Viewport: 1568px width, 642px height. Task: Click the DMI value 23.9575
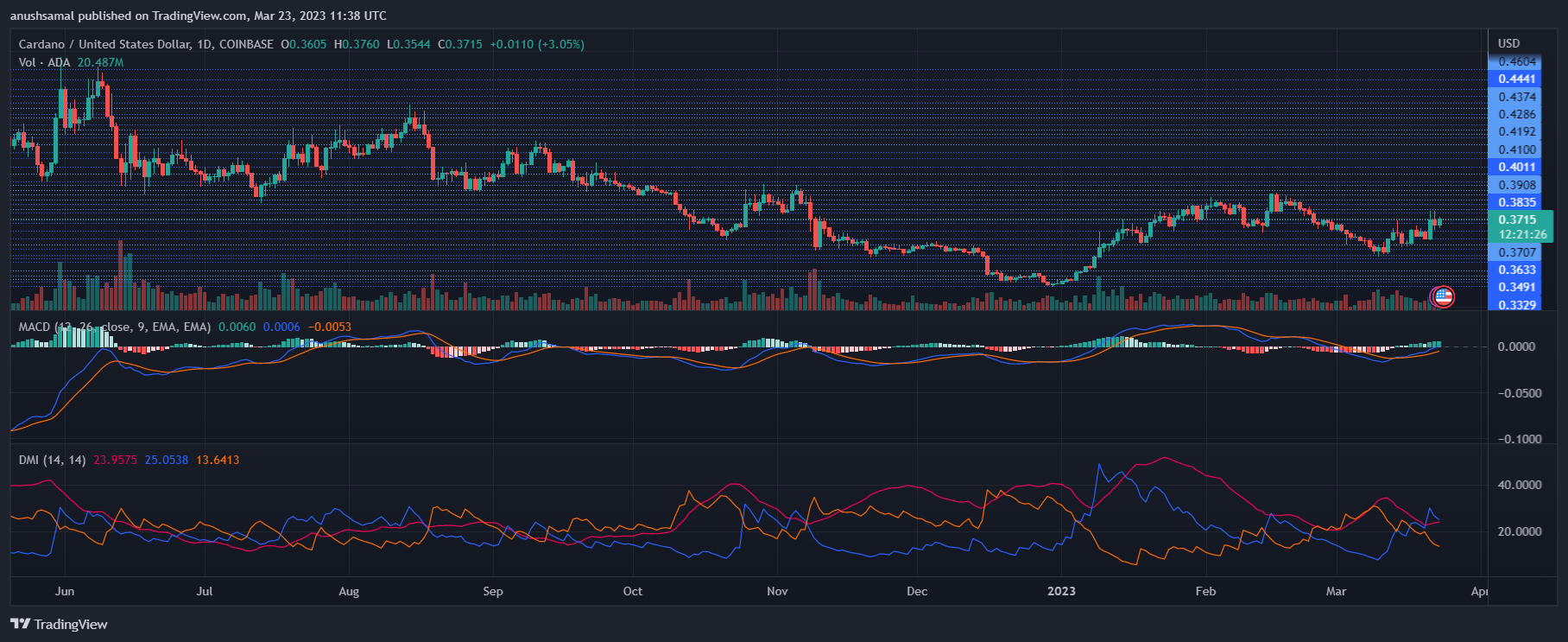pos(115,460)
